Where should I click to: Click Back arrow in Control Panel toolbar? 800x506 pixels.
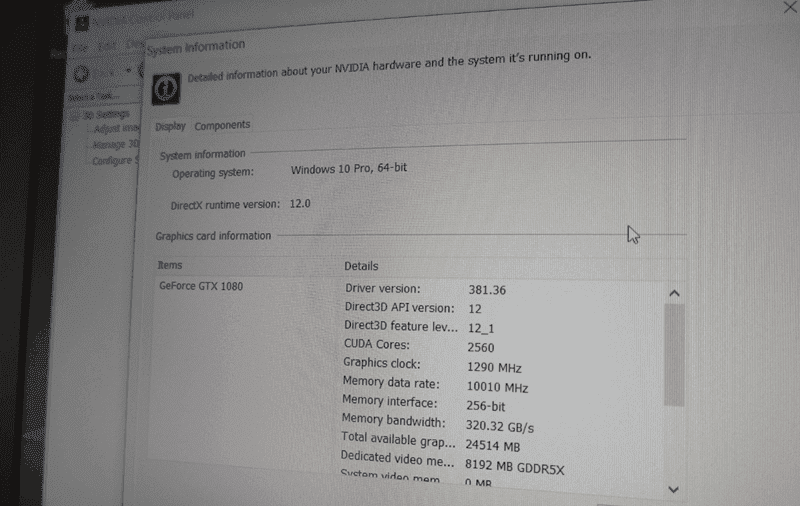click(x=81, y=74)
